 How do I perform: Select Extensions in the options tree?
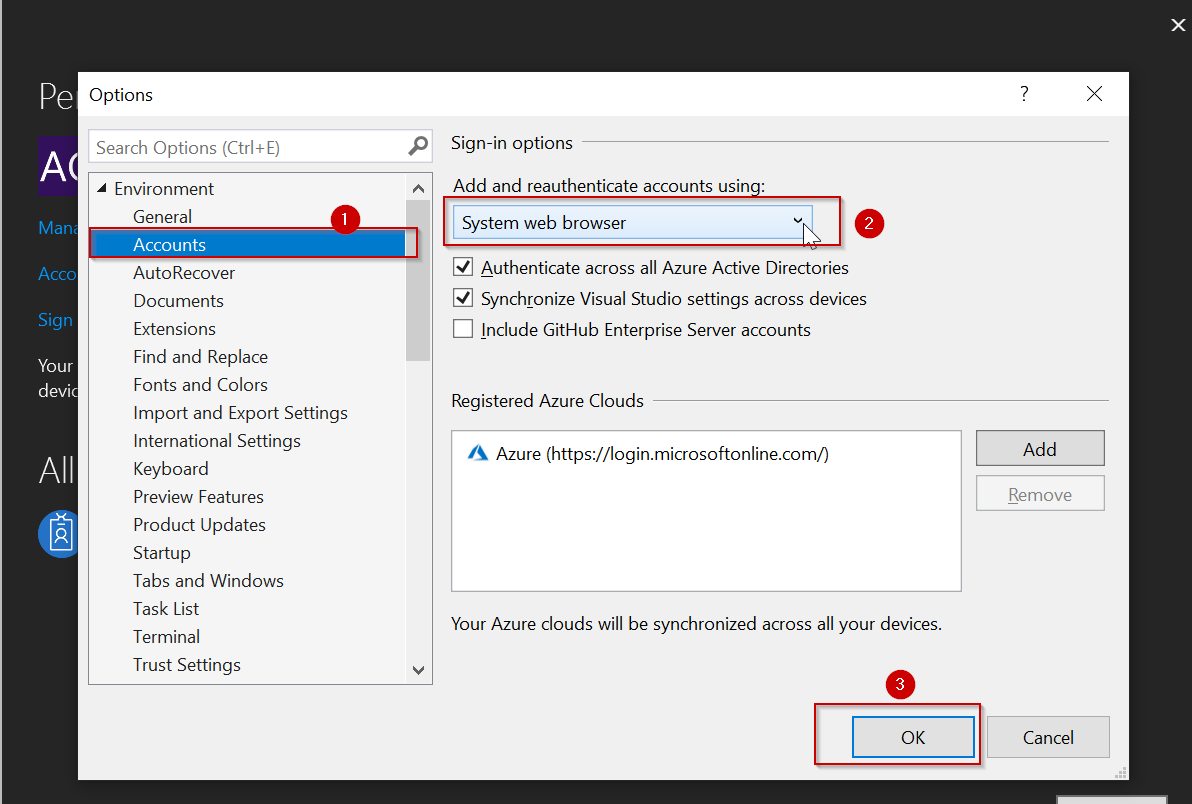pyautogui.click(x=174, y=329)
